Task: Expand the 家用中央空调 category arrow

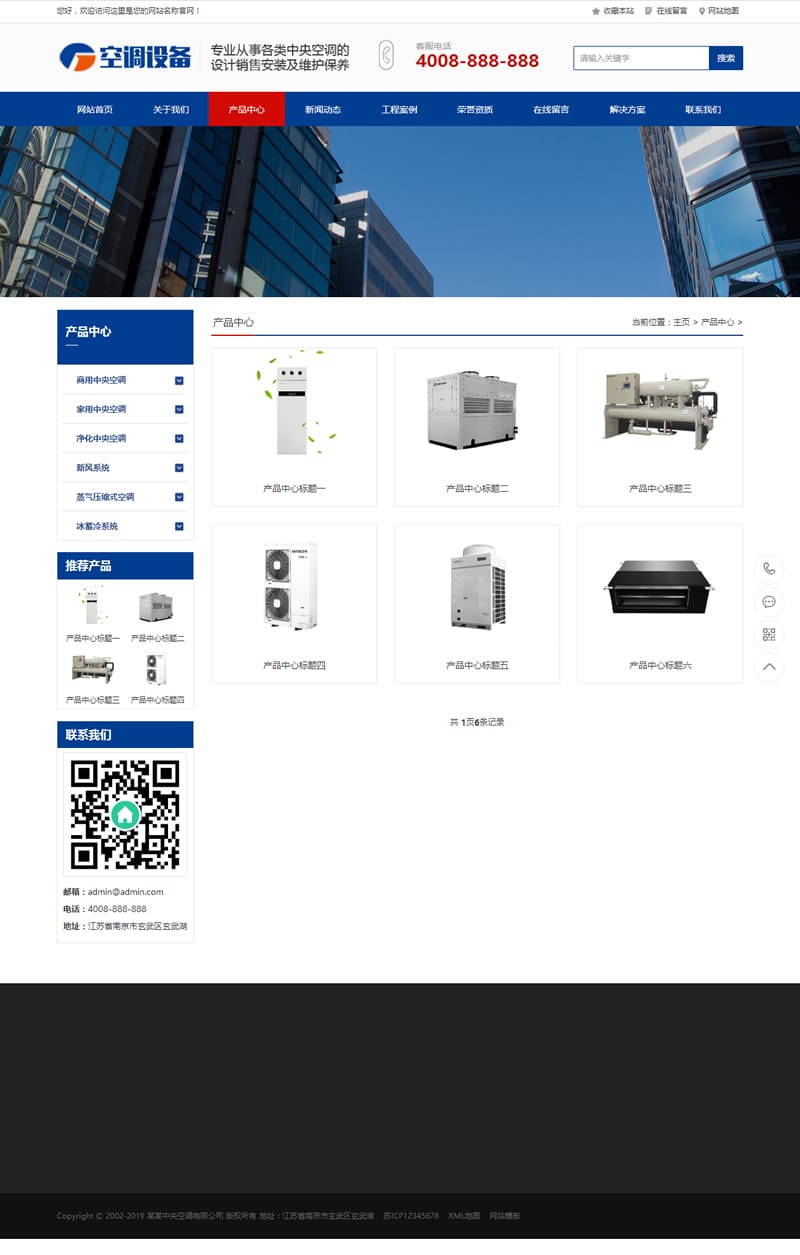Action: click(179, 409)
